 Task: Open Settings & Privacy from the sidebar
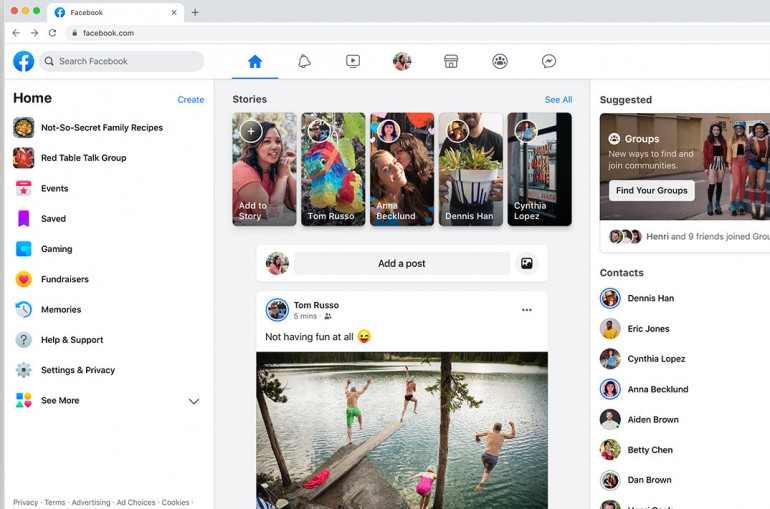coord(77,370)
